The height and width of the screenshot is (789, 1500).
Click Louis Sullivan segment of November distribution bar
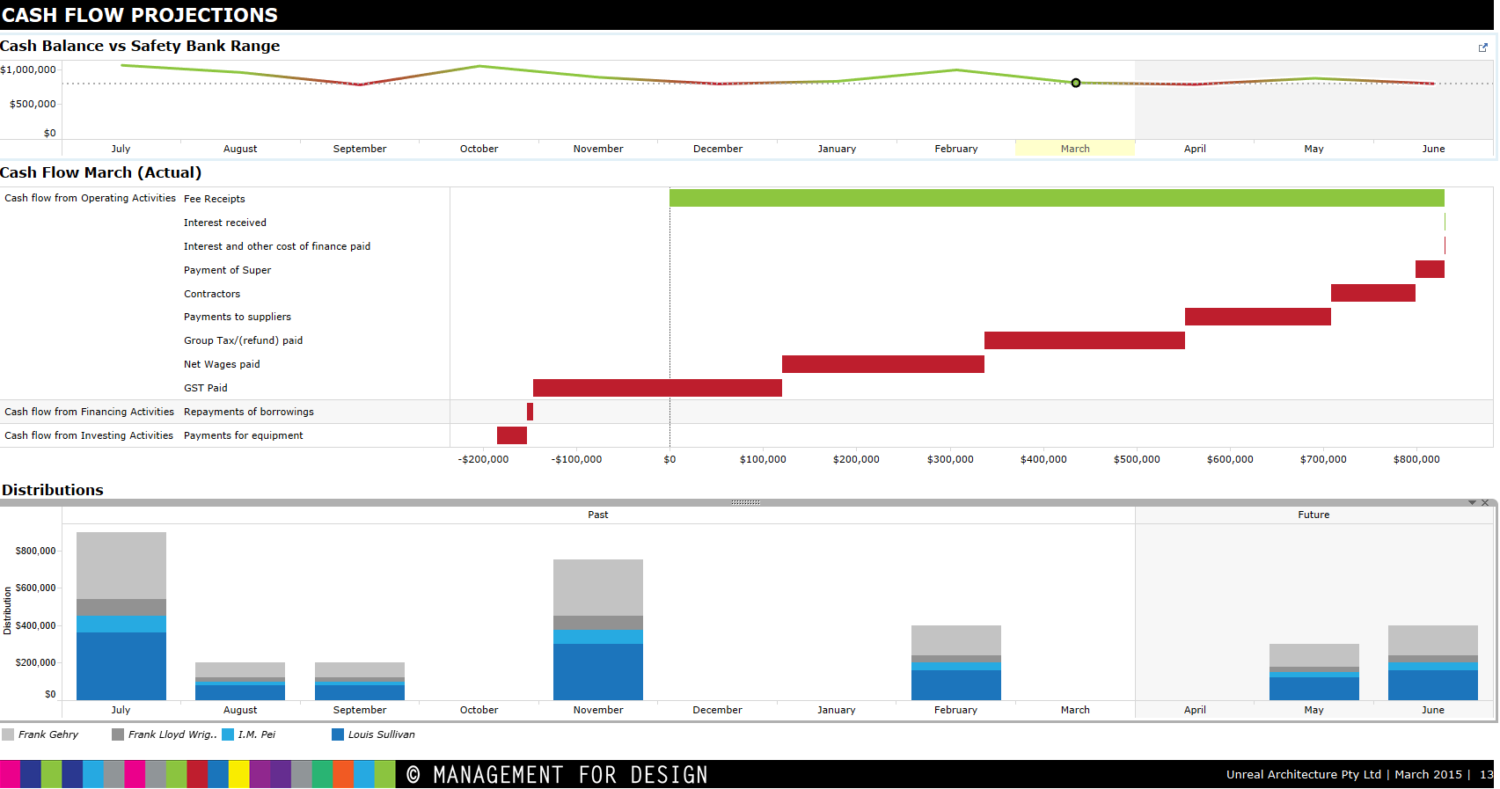[x=598, y=672]
